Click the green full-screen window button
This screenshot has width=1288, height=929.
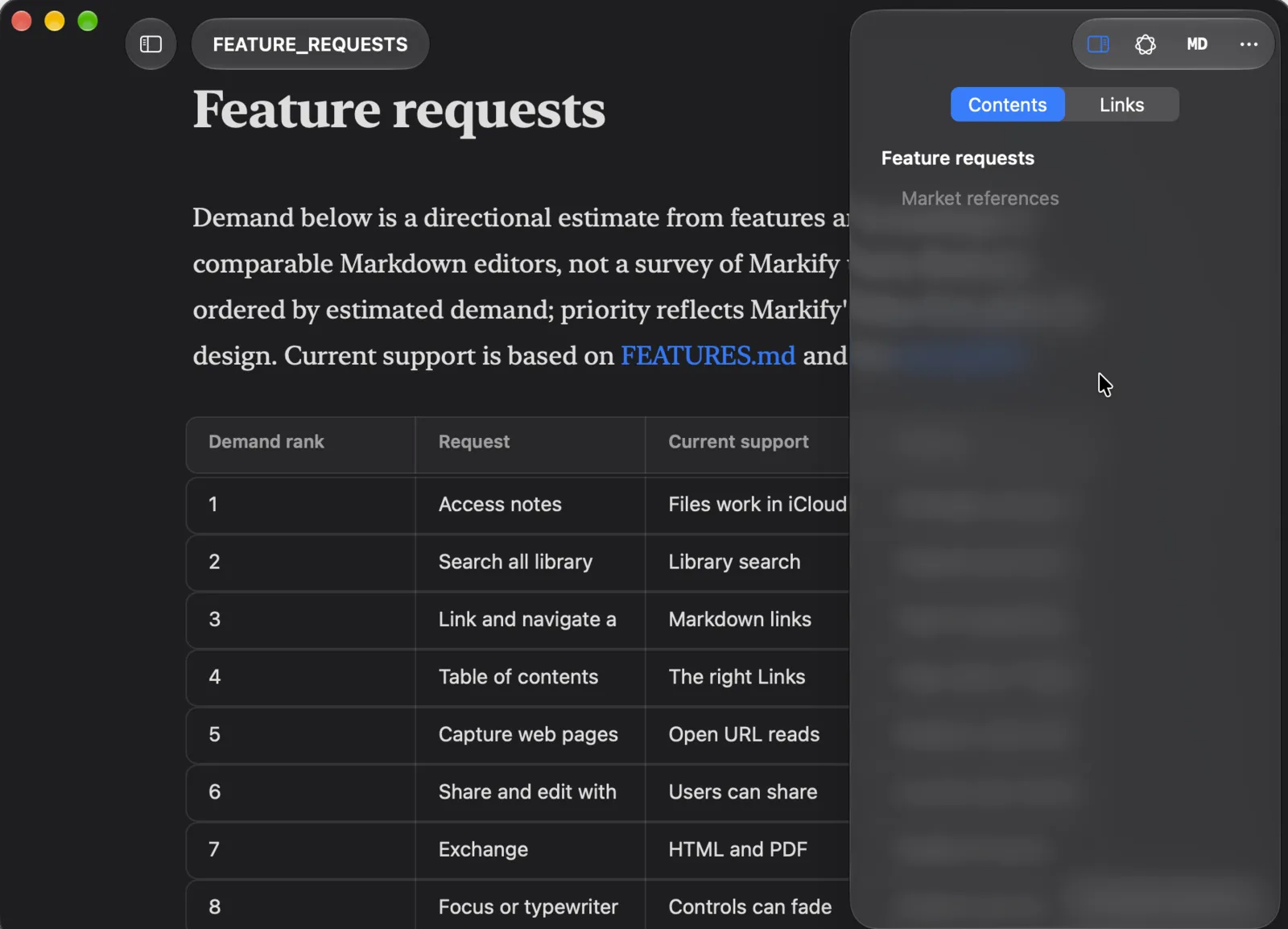coord(88,21)
